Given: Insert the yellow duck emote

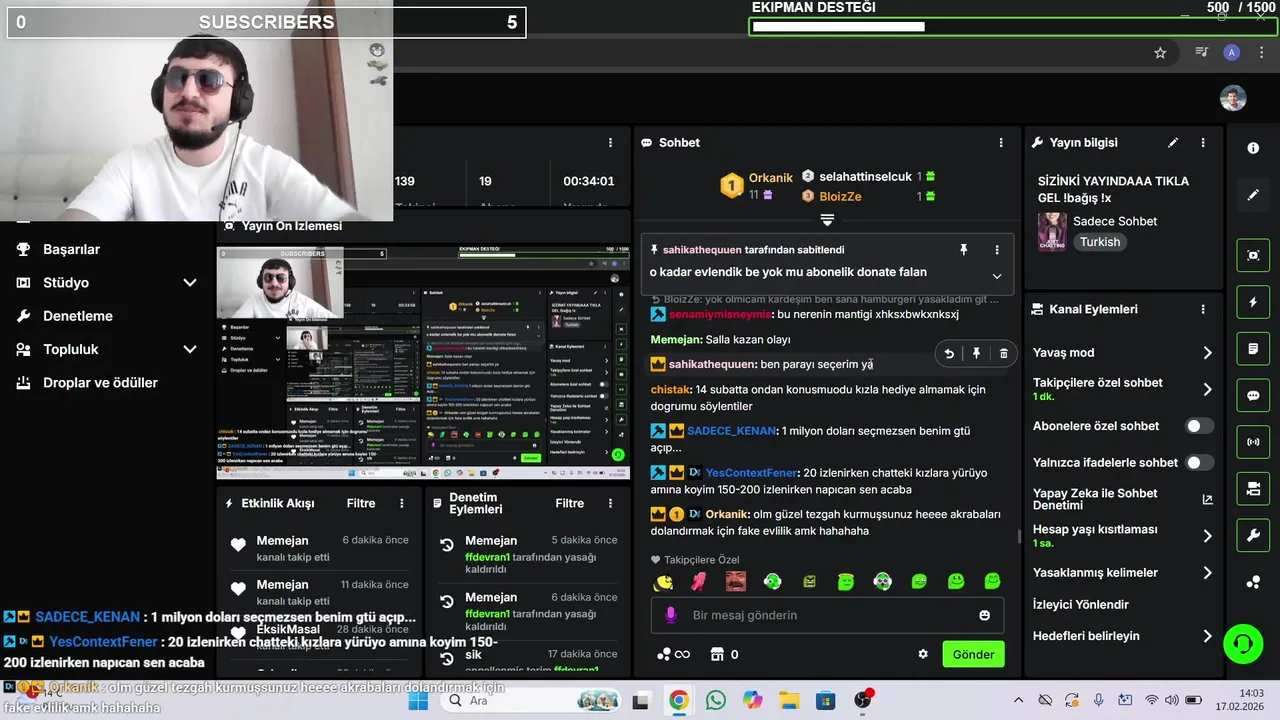Looking at the screenshot, I should pos(663,581).
